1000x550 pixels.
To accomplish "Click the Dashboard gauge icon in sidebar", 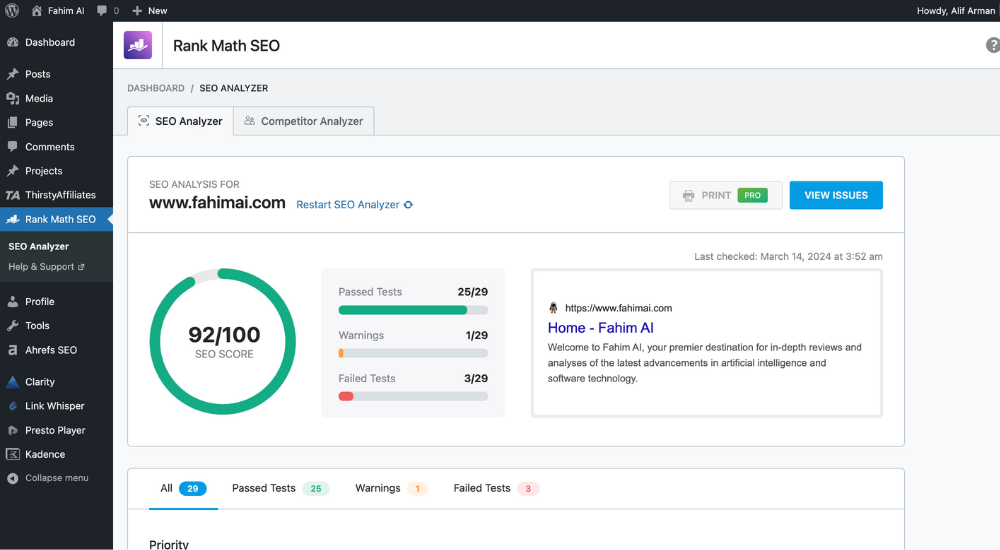I will tap(12, 42).
